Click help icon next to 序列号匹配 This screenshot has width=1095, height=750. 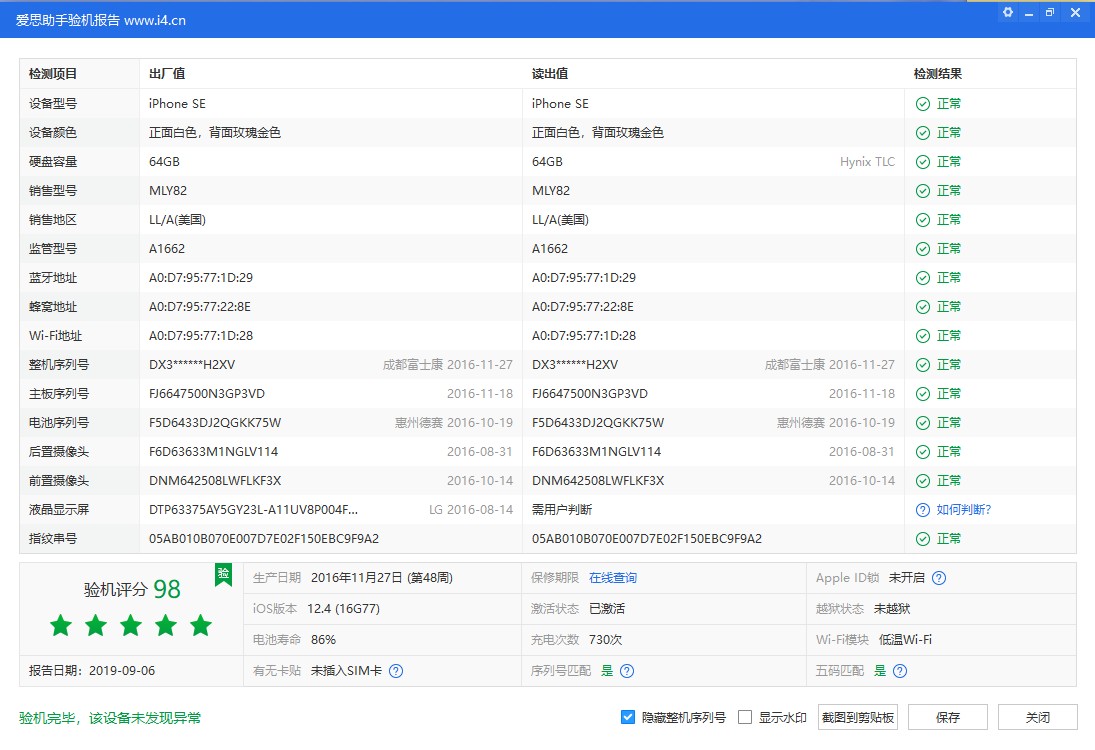coord(627,671)
